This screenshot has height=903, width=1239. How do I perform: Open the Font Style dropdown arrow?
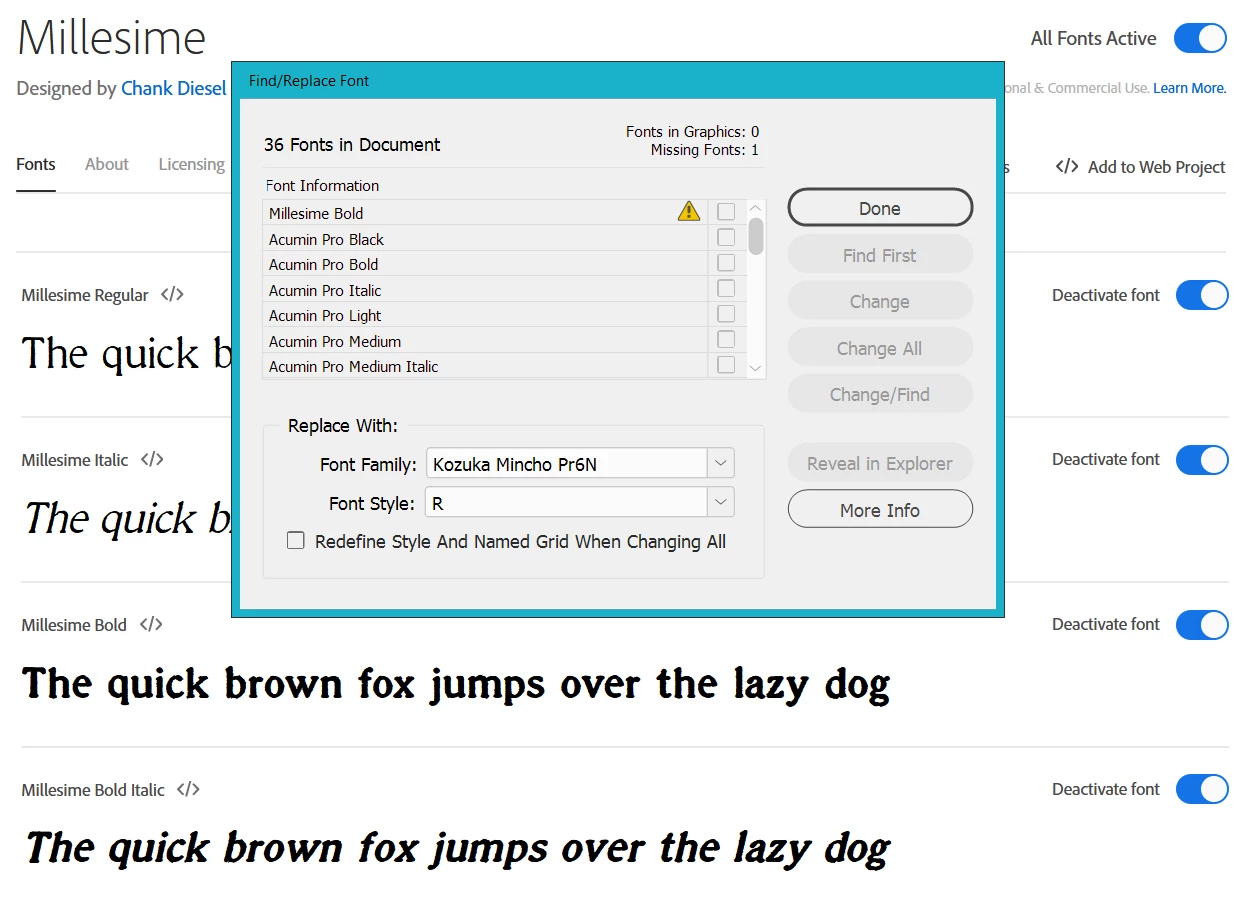click(721, 502)
